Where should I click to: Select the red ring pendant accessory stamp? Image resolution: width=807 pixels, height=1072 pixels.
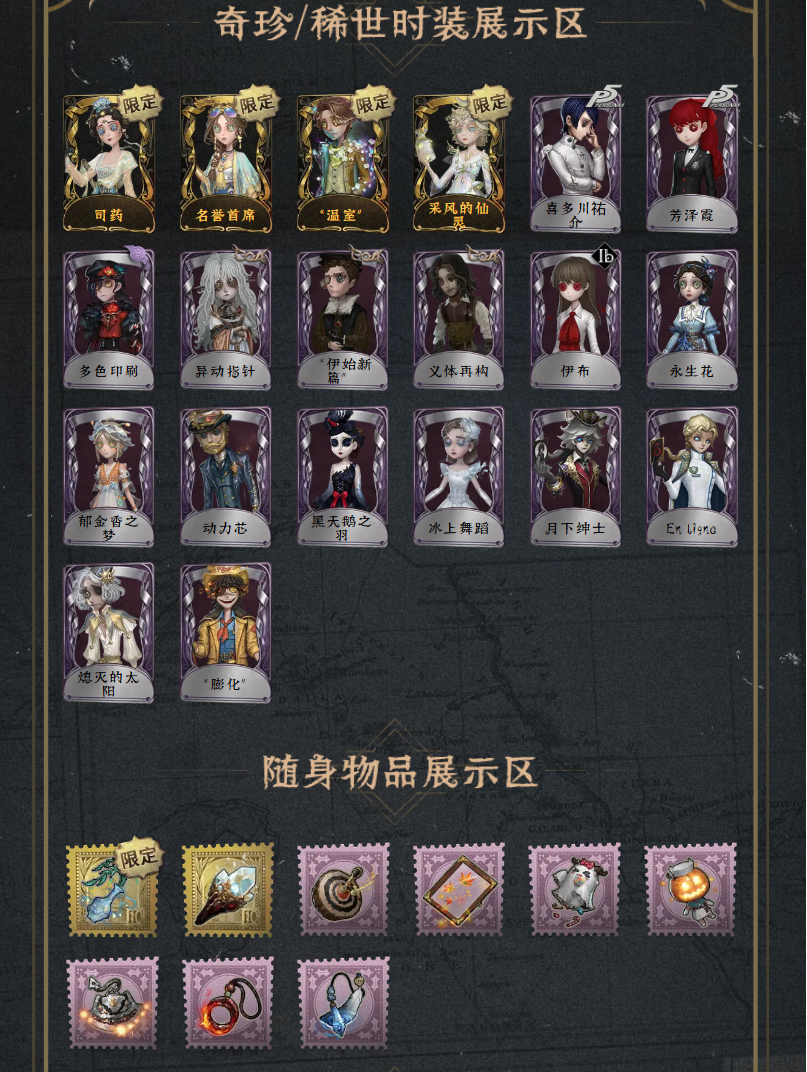click(228, 1003)
